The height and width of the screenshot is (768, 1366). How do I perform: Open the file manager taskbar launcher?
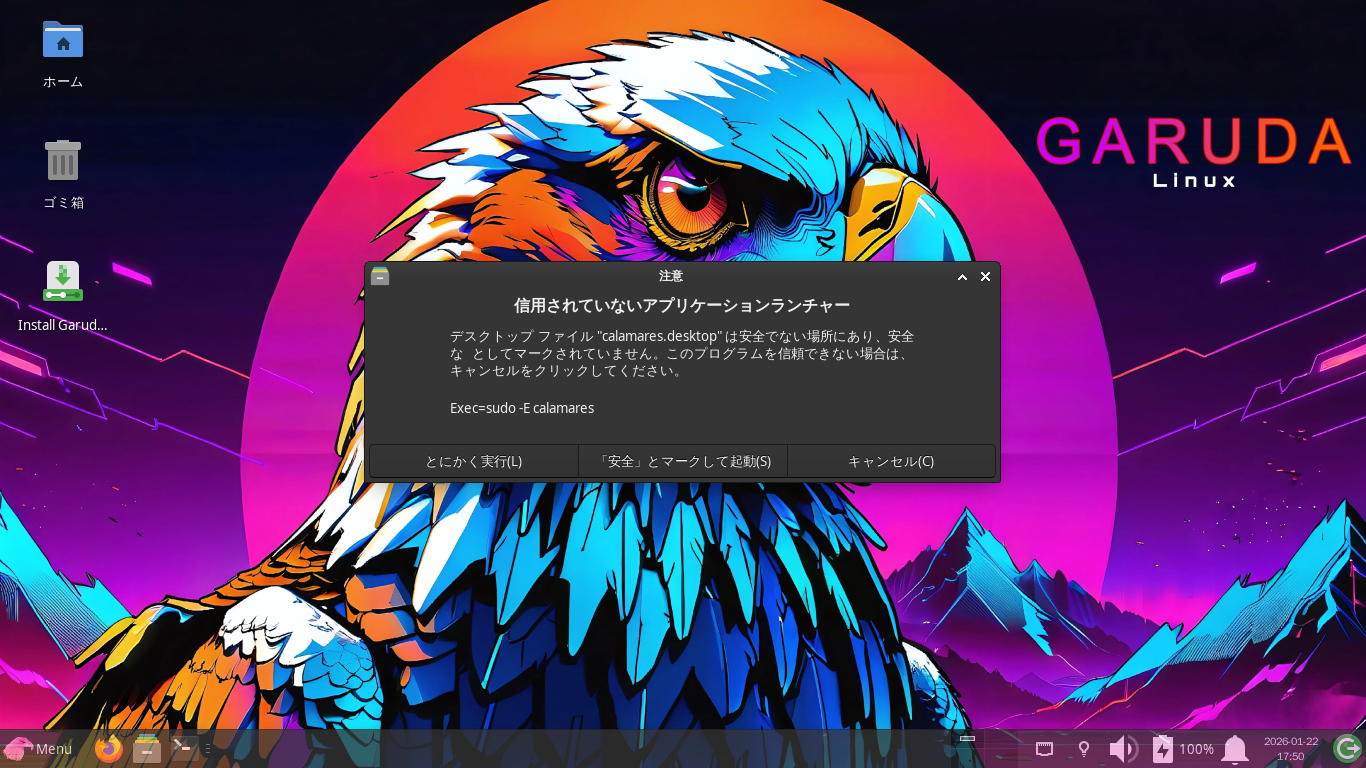coord(147,748)
